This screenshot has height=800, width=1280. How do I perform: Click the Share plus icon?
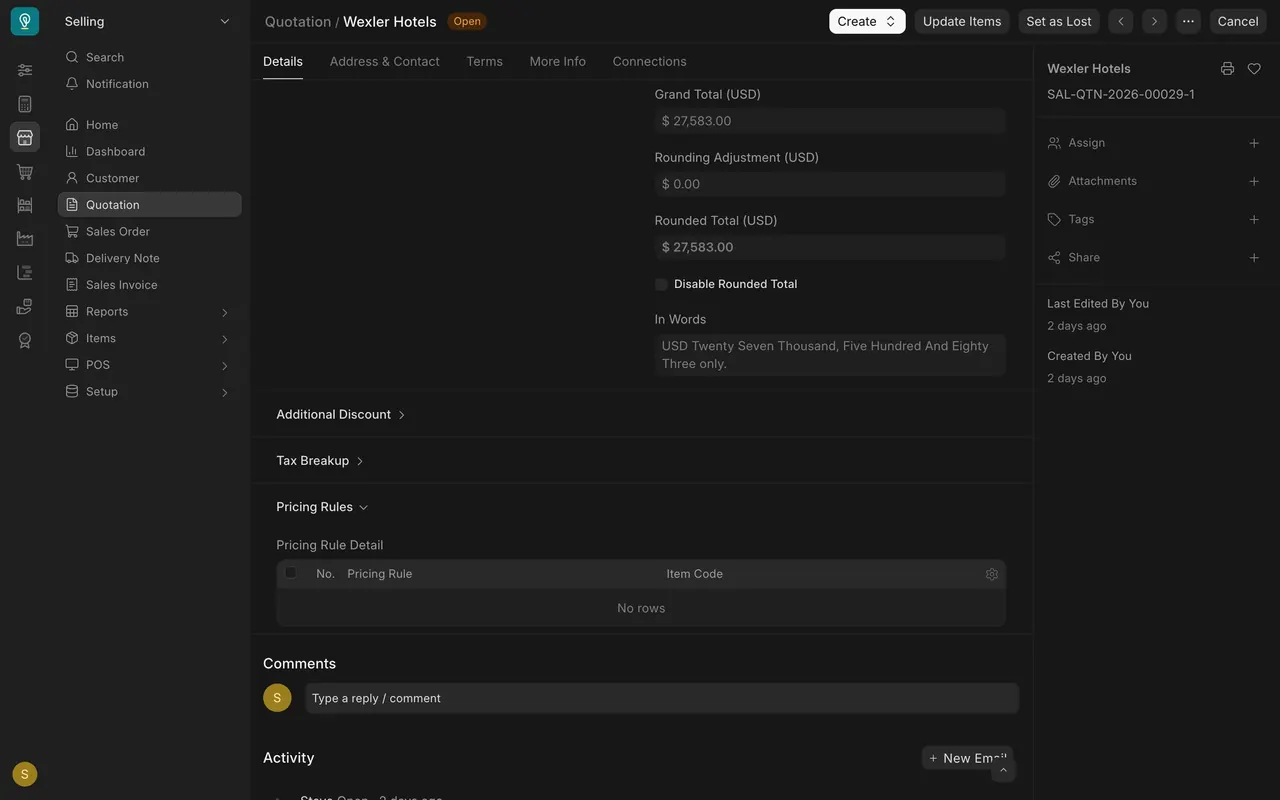1254,257
